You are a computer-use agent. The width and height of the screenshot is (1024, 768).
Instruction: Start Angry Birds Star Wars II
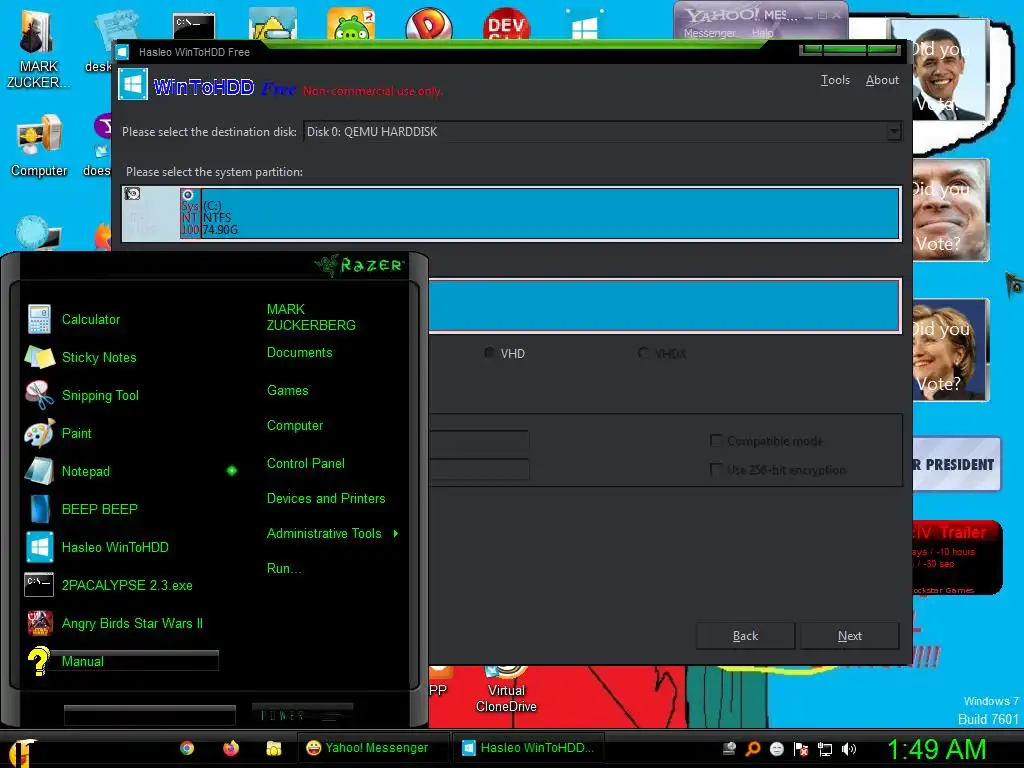click(132, 623)
